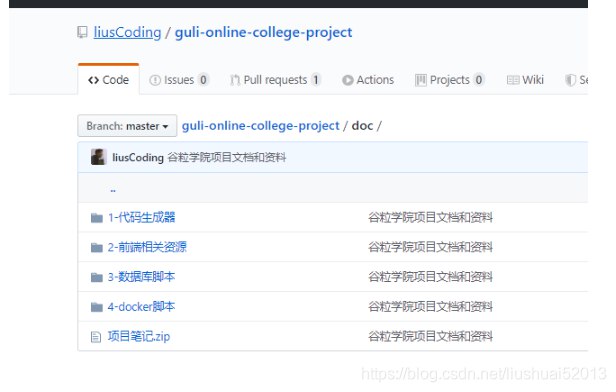The width and height of the screenshot is (616, 392).
Task: Click file icon for 项目笔记.zip
Action: pyautogui.click(x=96, y=337)
